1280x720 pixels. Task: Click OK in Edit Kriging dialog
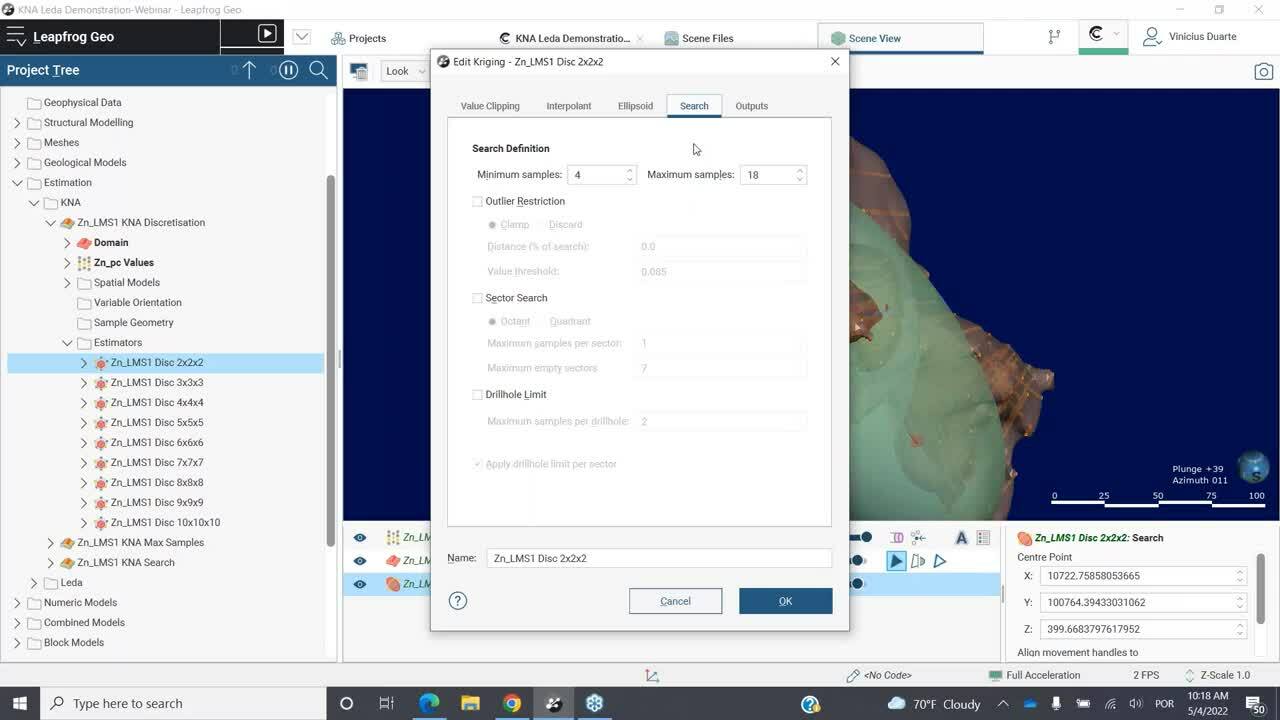(785, 601)
